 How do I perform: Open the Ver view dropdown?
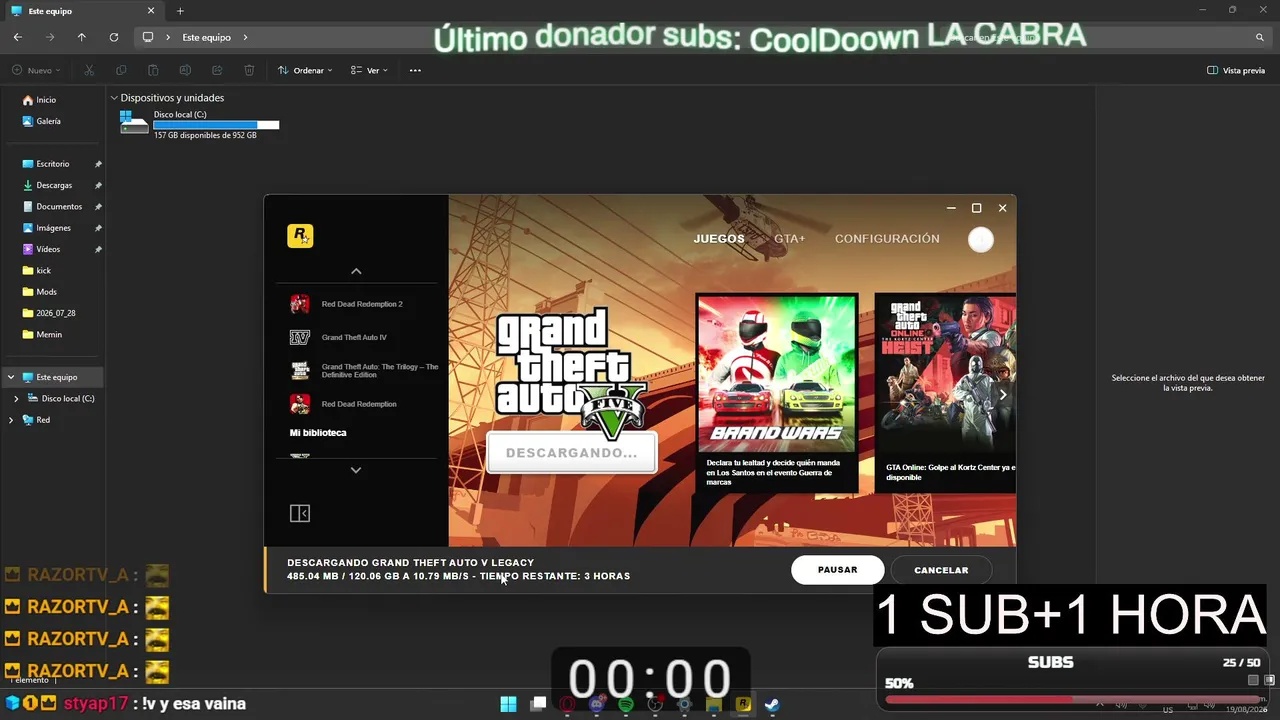369,70
